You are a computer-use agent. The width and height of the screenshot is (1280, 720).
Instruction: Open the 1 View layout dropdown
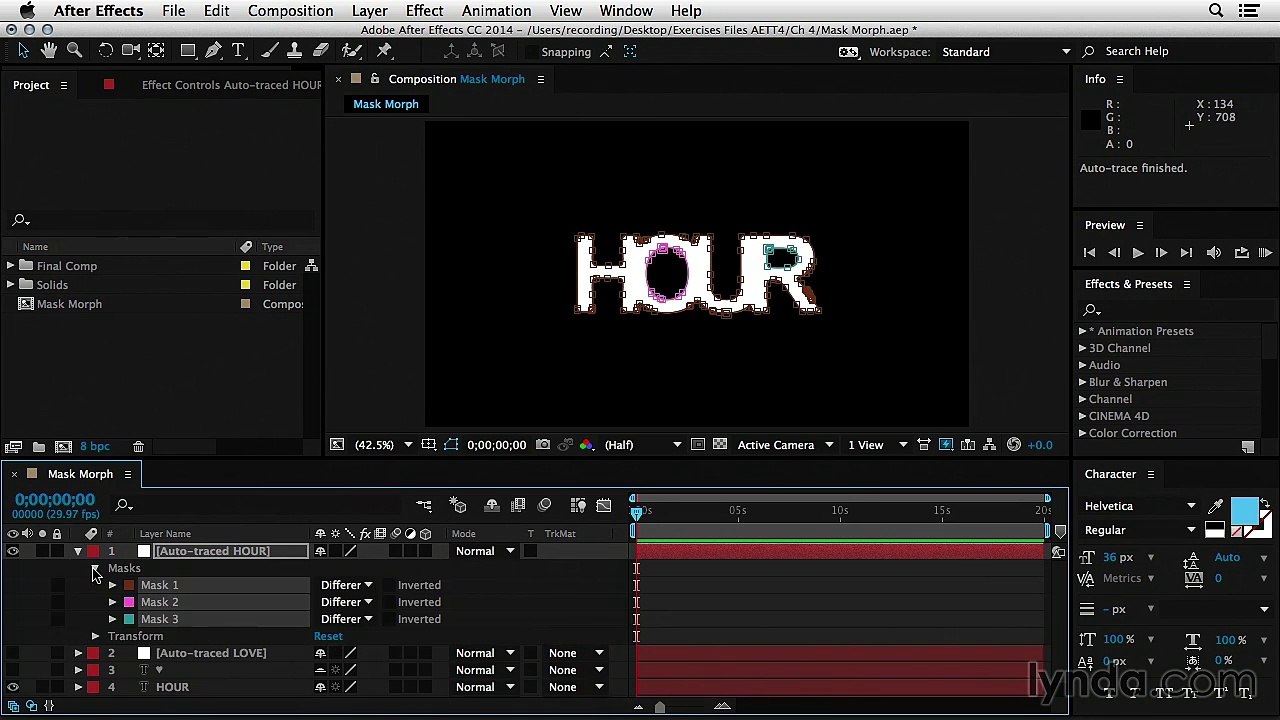pyautogui.click(x=877, y=445)
